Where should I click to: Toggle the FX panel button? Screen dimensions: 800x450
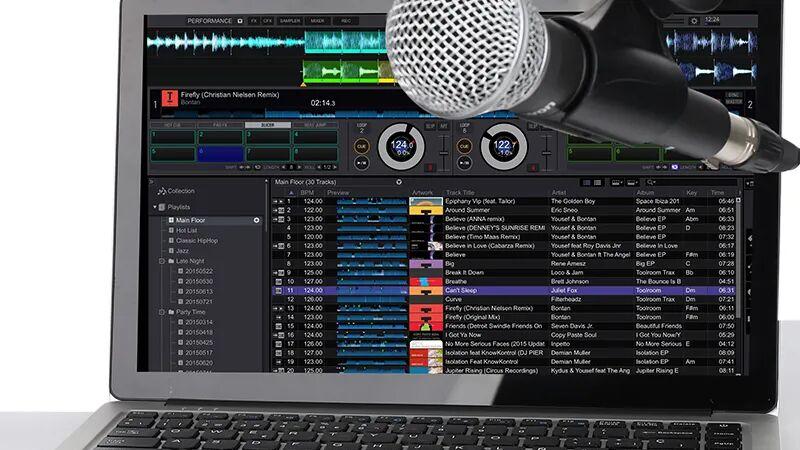pyautogui.click(x=254, y=21)
